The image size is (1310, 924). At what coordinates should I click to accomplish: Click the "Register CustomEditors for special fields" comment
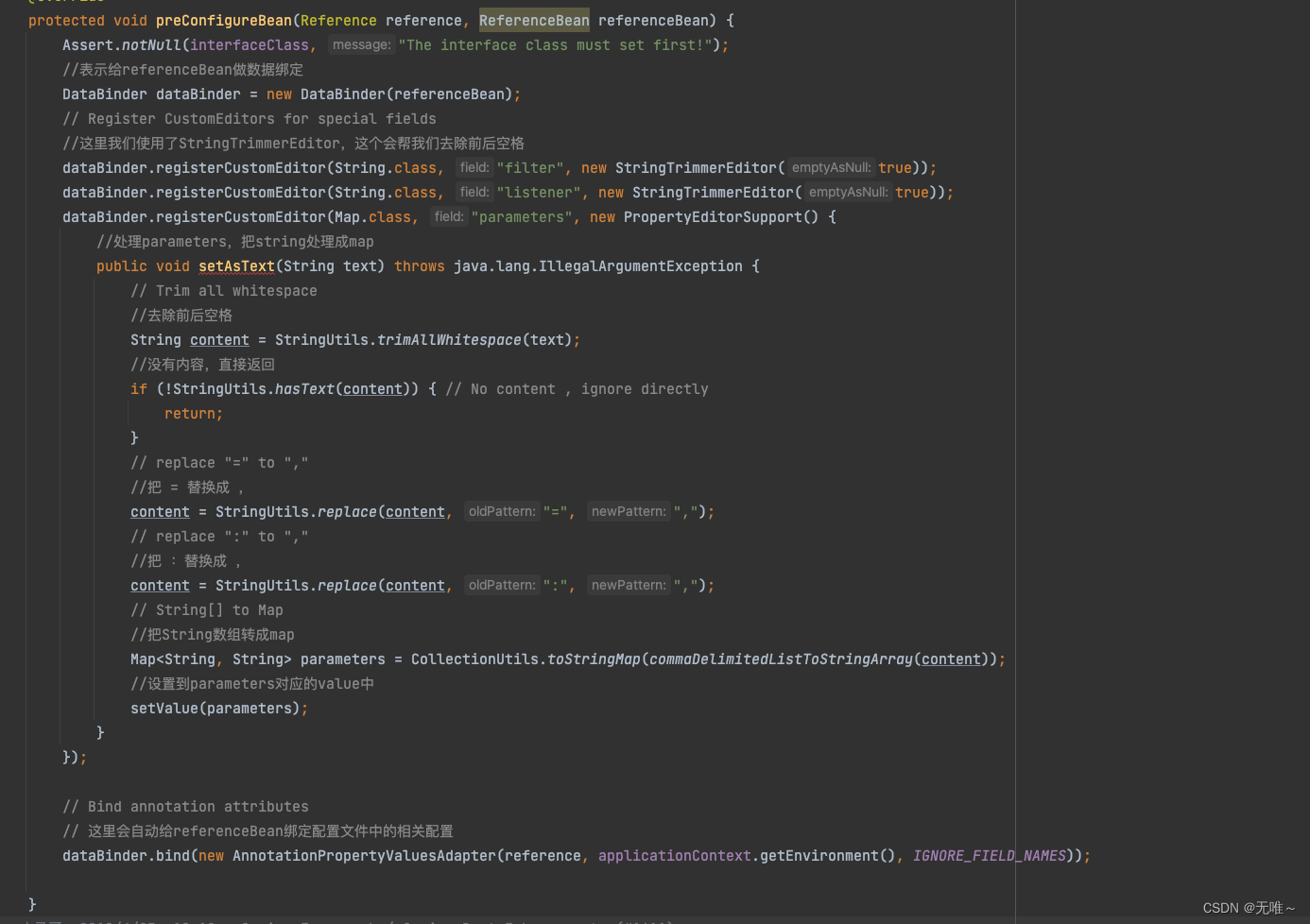(250, 119)
